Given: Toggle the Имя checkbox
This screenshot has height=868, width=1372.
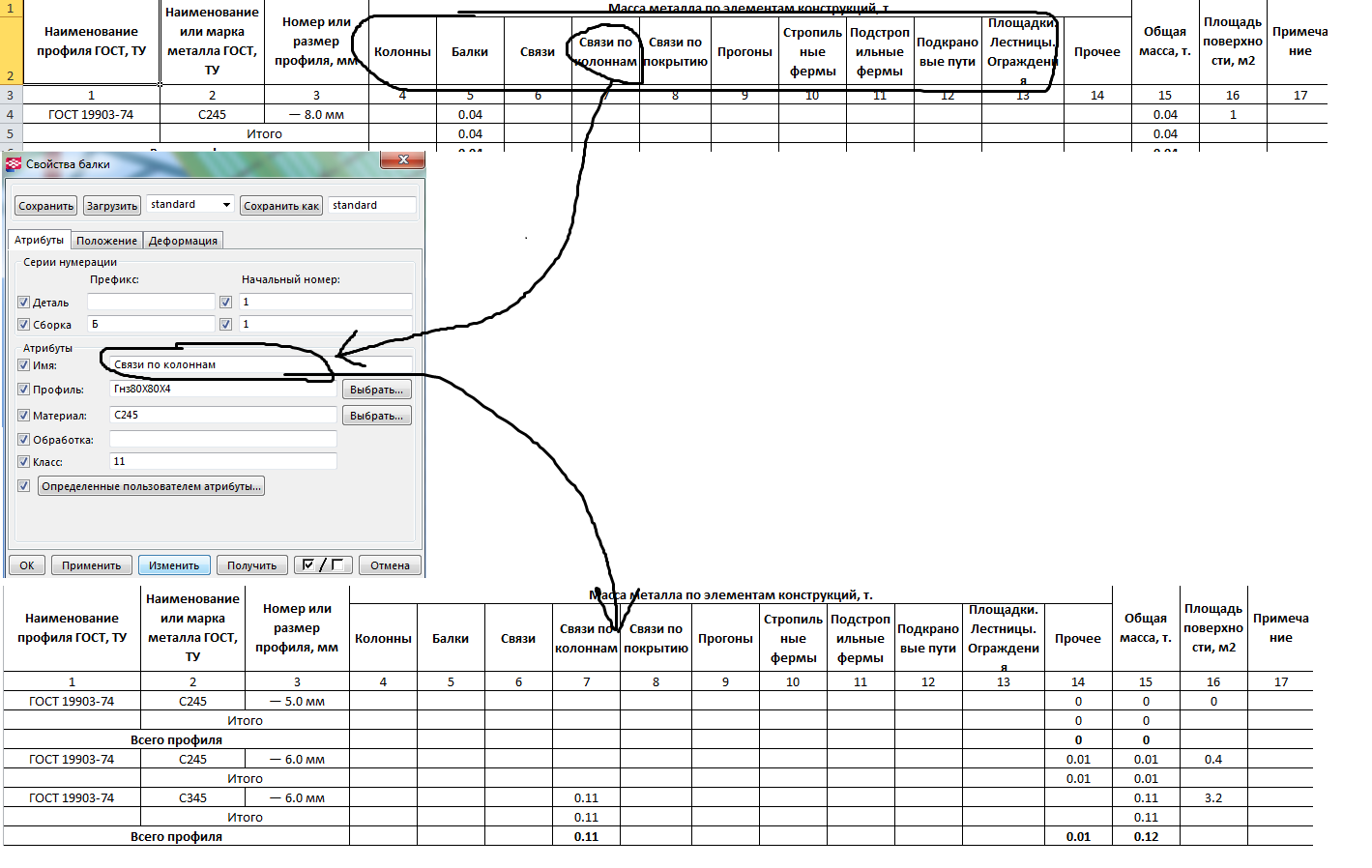Looking at the screenshot, I should click(x=24, y=365).
